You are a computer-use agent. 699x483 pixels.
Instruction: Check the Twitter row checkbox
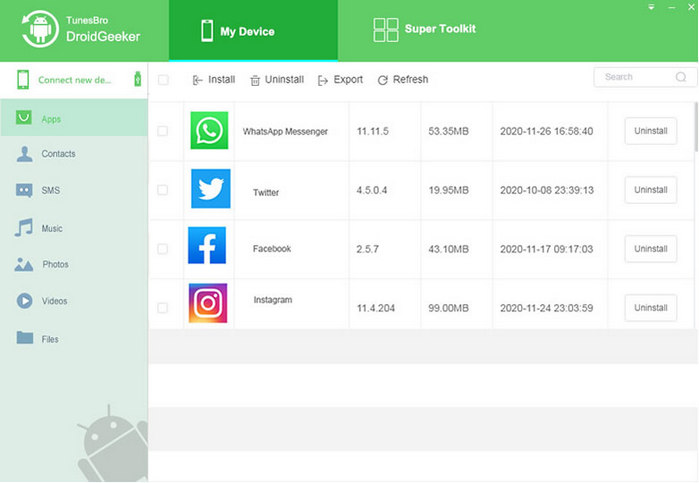tap(163, 190)
